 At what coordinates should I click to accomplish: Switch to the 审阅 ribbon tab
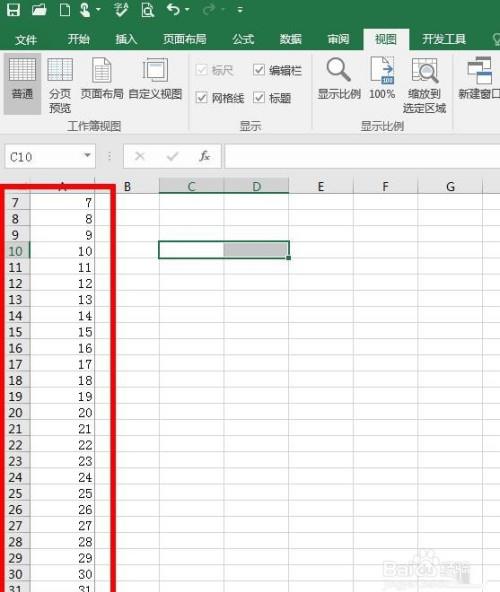coord(338,39)
